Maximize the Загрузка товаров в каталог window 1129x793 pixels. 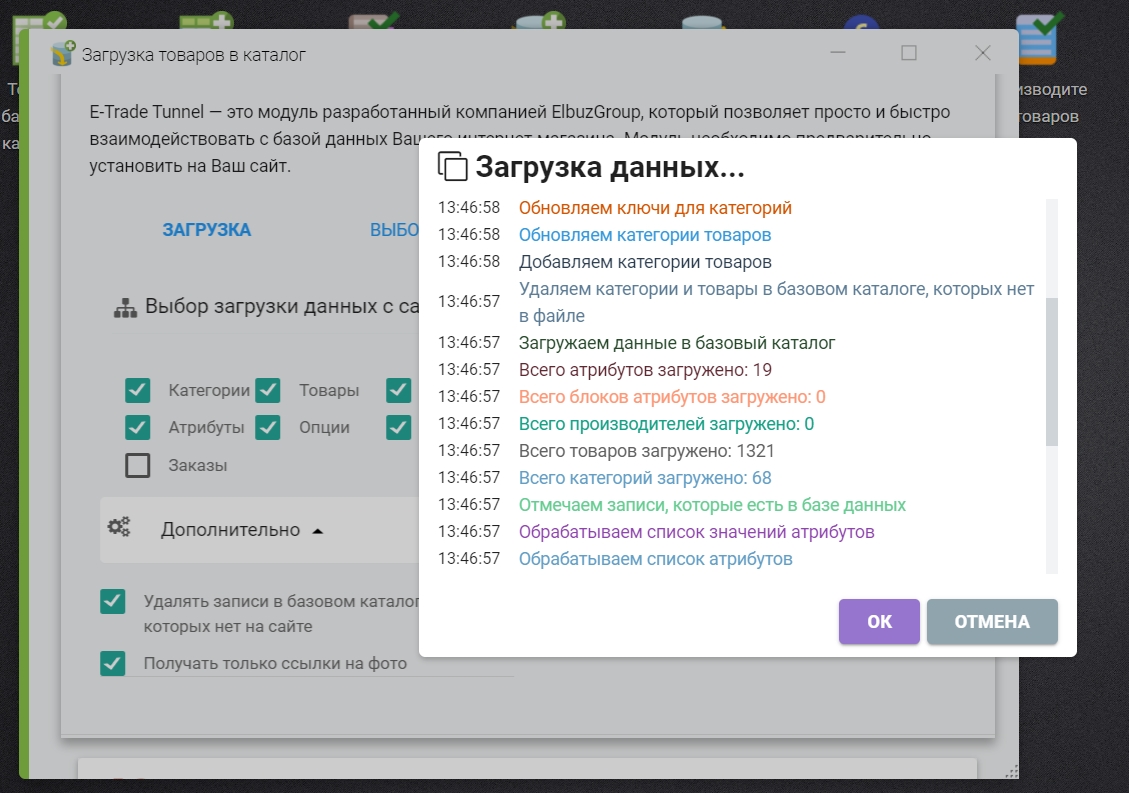(x=909, y=53)
